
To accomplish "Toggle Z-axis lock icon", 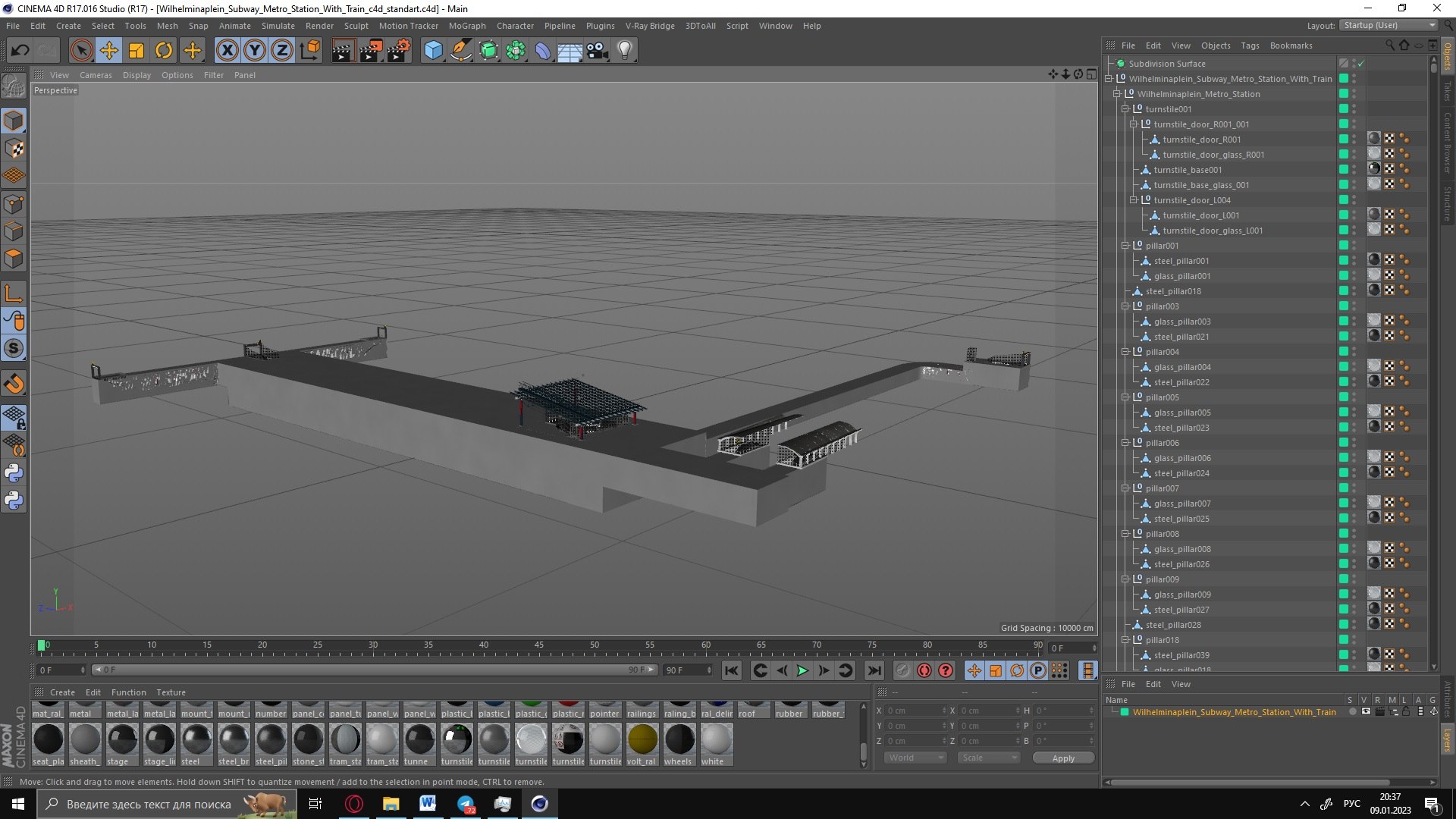I will click(282, 51).
